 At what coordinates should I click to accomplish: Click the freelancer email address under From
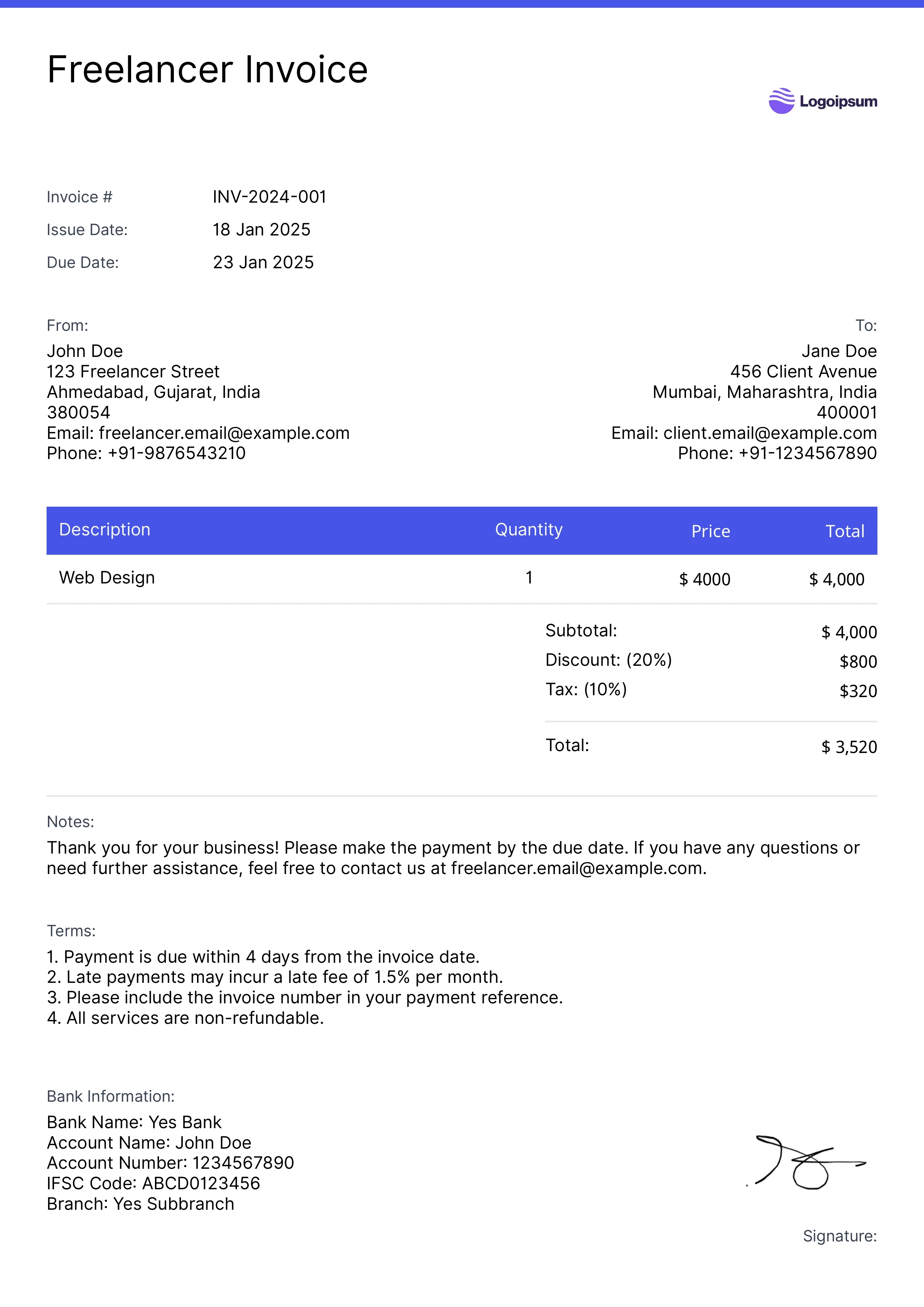224,433
